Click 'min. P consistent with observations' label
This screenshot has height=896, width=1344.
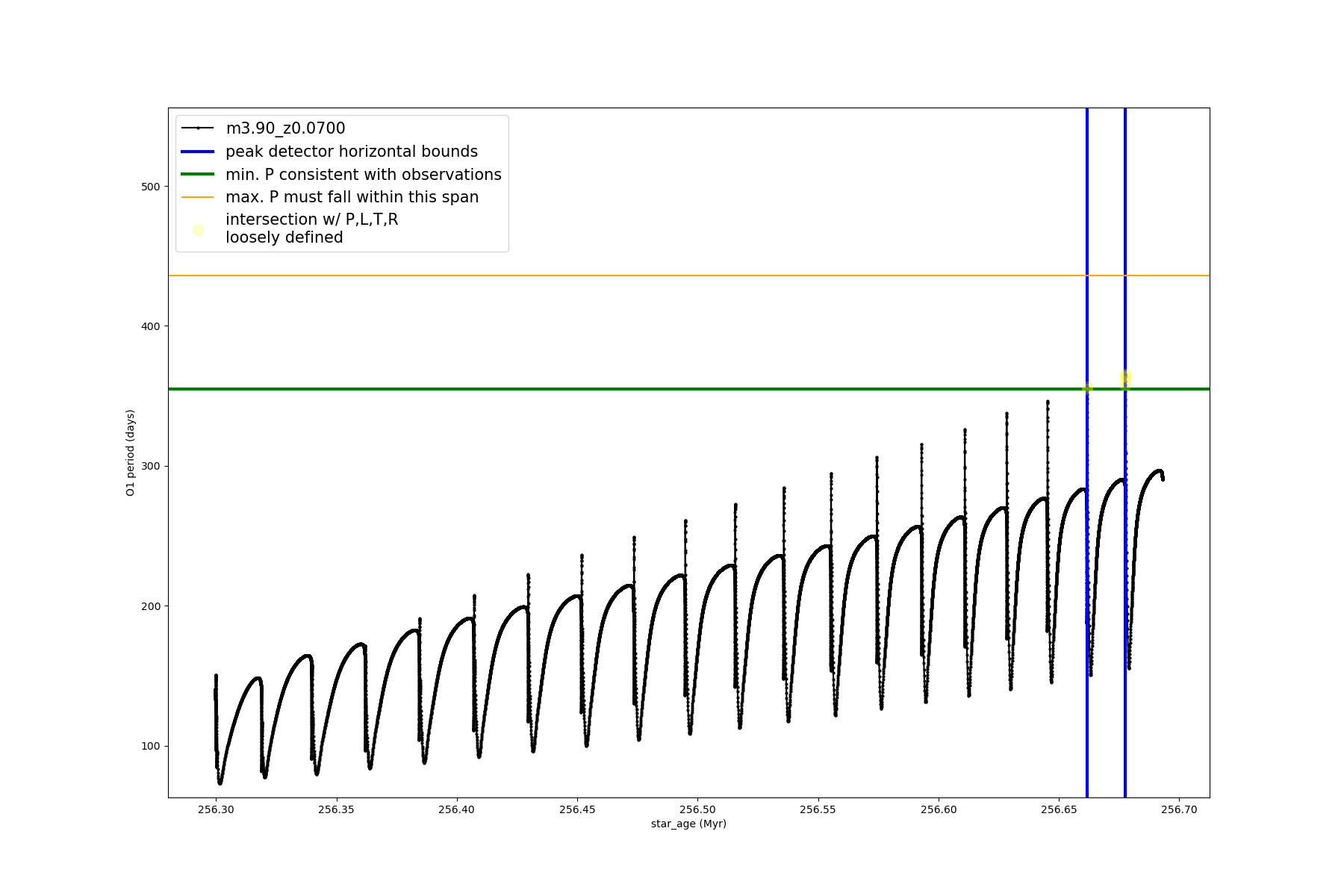click(364, 175)
